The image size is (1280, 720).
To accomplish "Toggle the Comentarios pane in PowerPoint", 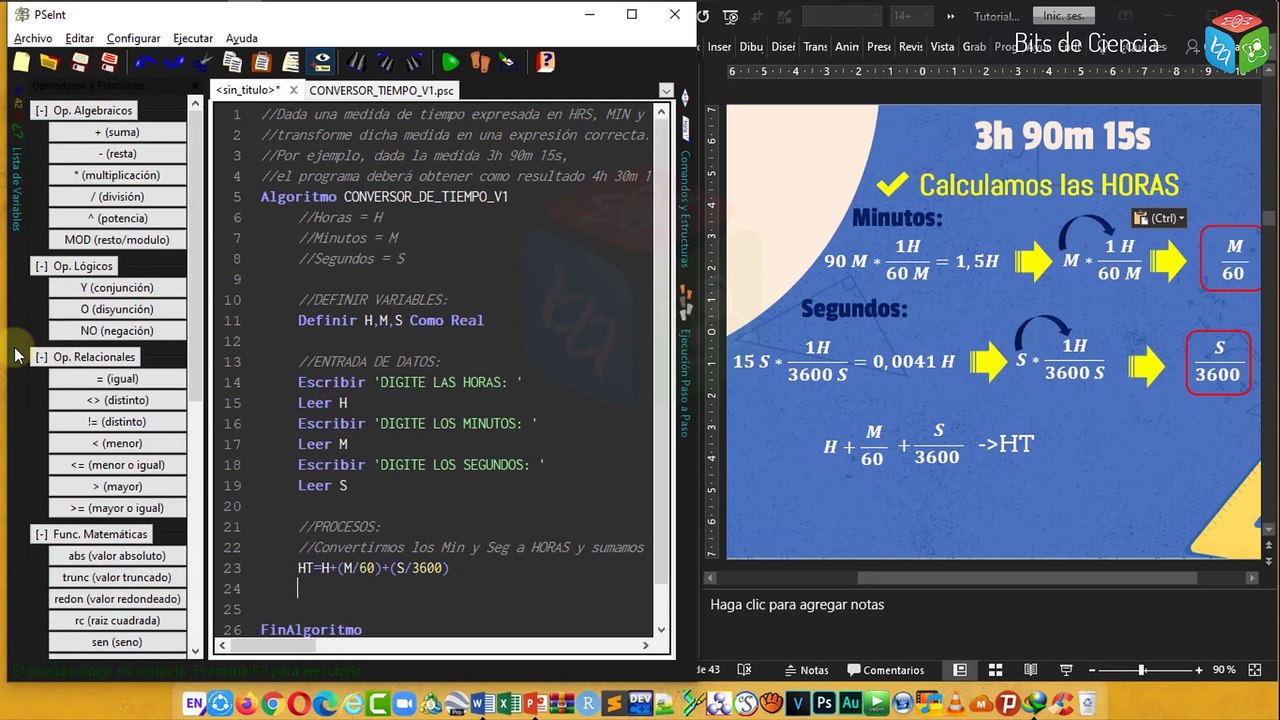I will (x=886, y=670).
